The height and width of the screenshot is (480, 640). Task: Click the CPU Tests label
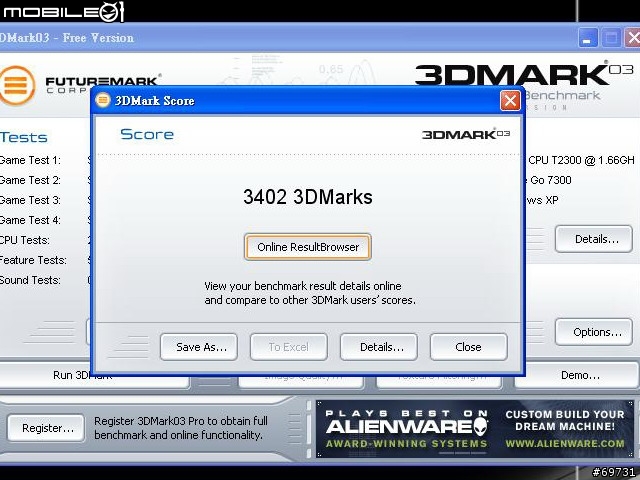coord(24,240)
